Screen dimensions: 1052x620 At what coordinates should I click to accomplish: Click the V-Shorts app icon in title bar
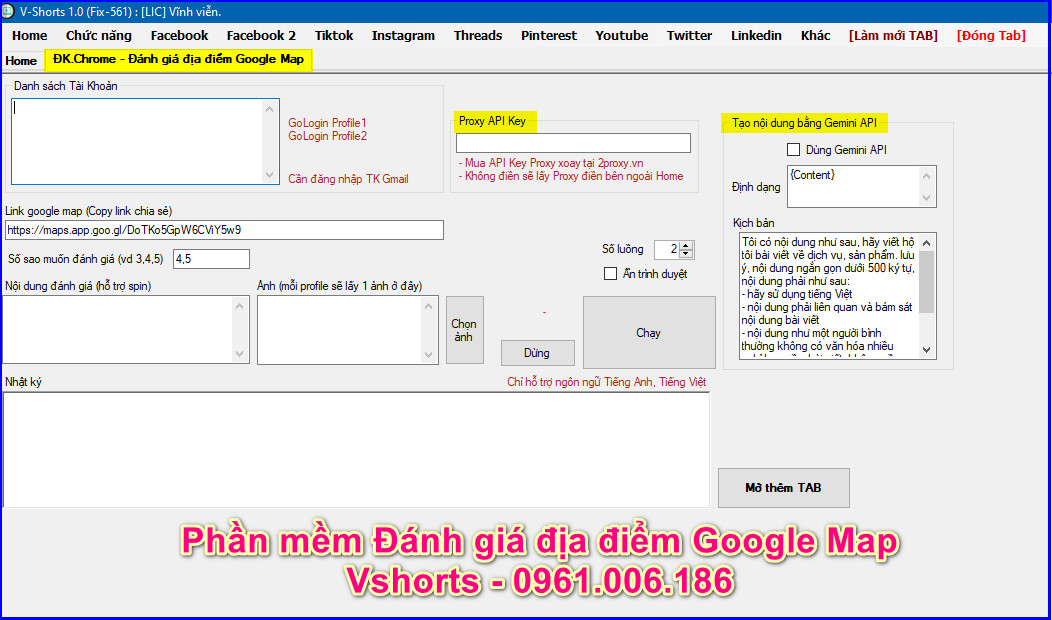(x=7, y=11)
